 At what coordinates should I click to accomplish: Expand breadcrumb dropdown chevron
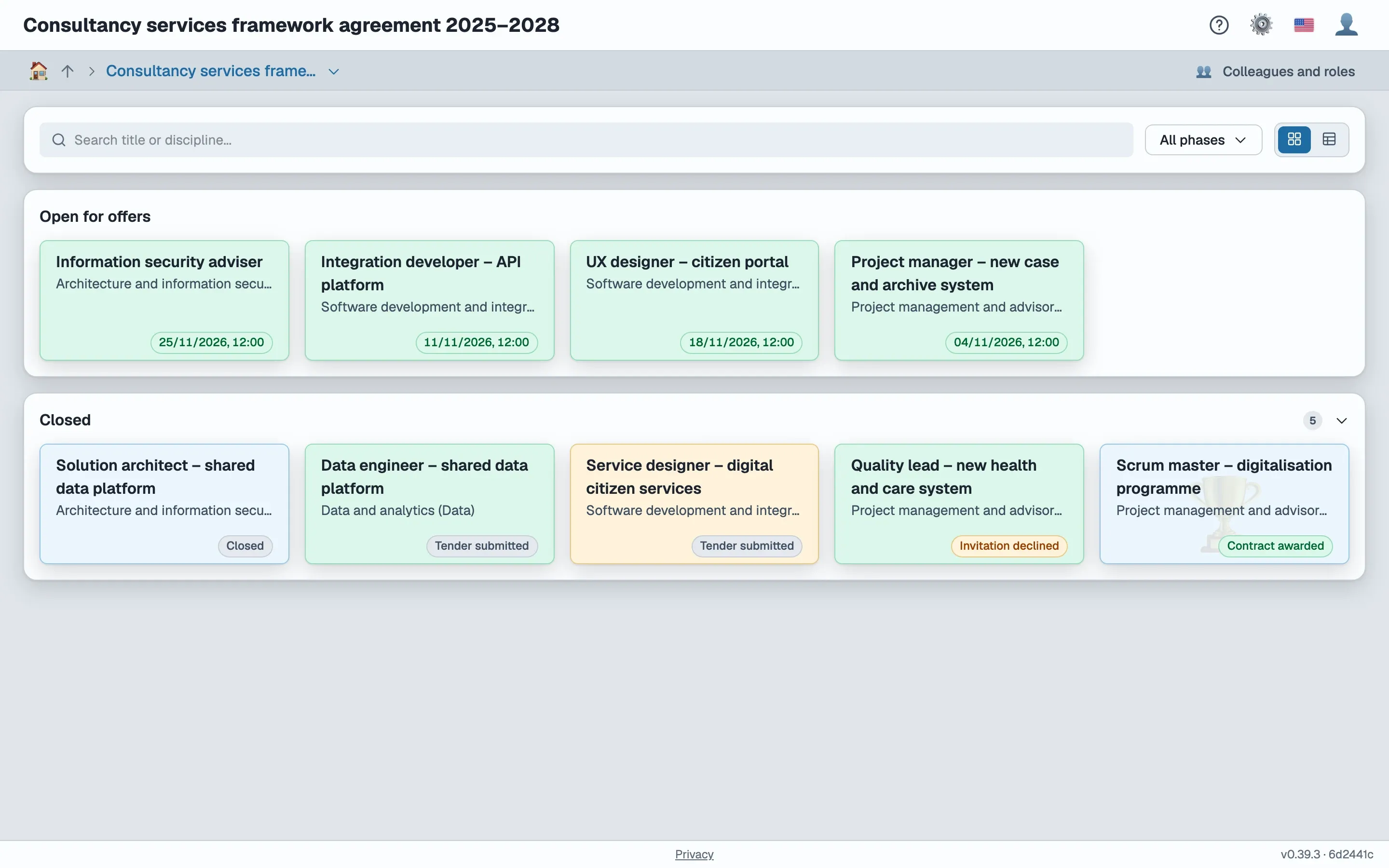pos(333,72)
